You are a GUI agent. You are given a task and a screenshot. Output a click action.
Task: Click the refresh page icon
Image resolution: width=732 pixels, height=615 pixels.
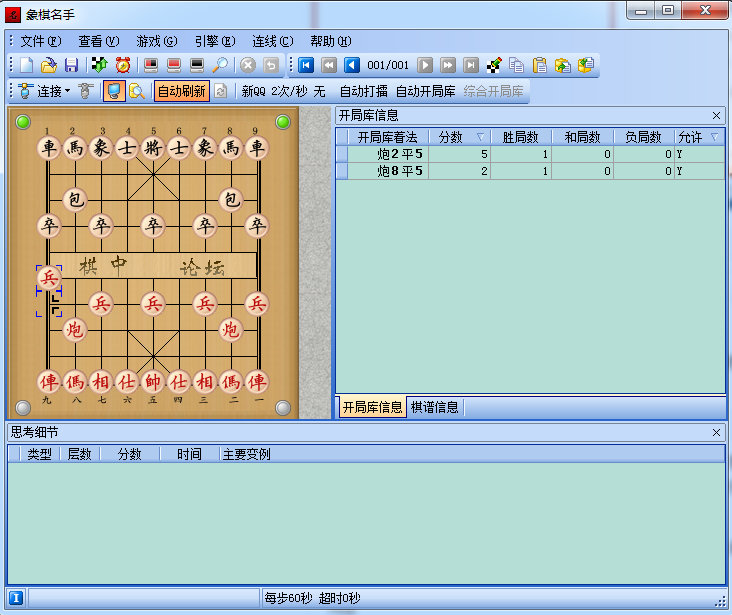pyautogui.click(x=221, y=91)
